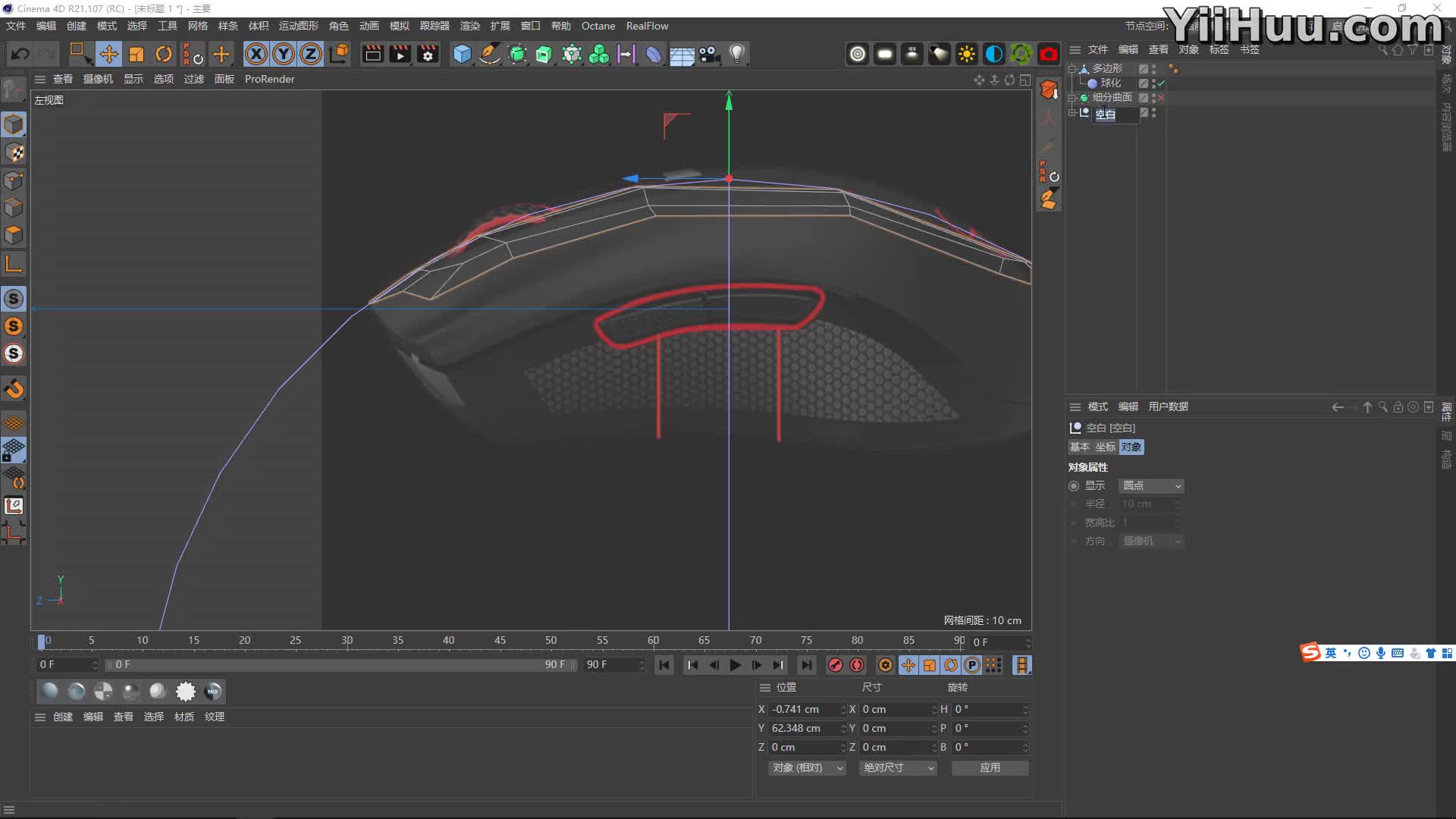Toggle Autokeying red icon
Viewport: 1456px width, 819px height.
pos(857,665)
